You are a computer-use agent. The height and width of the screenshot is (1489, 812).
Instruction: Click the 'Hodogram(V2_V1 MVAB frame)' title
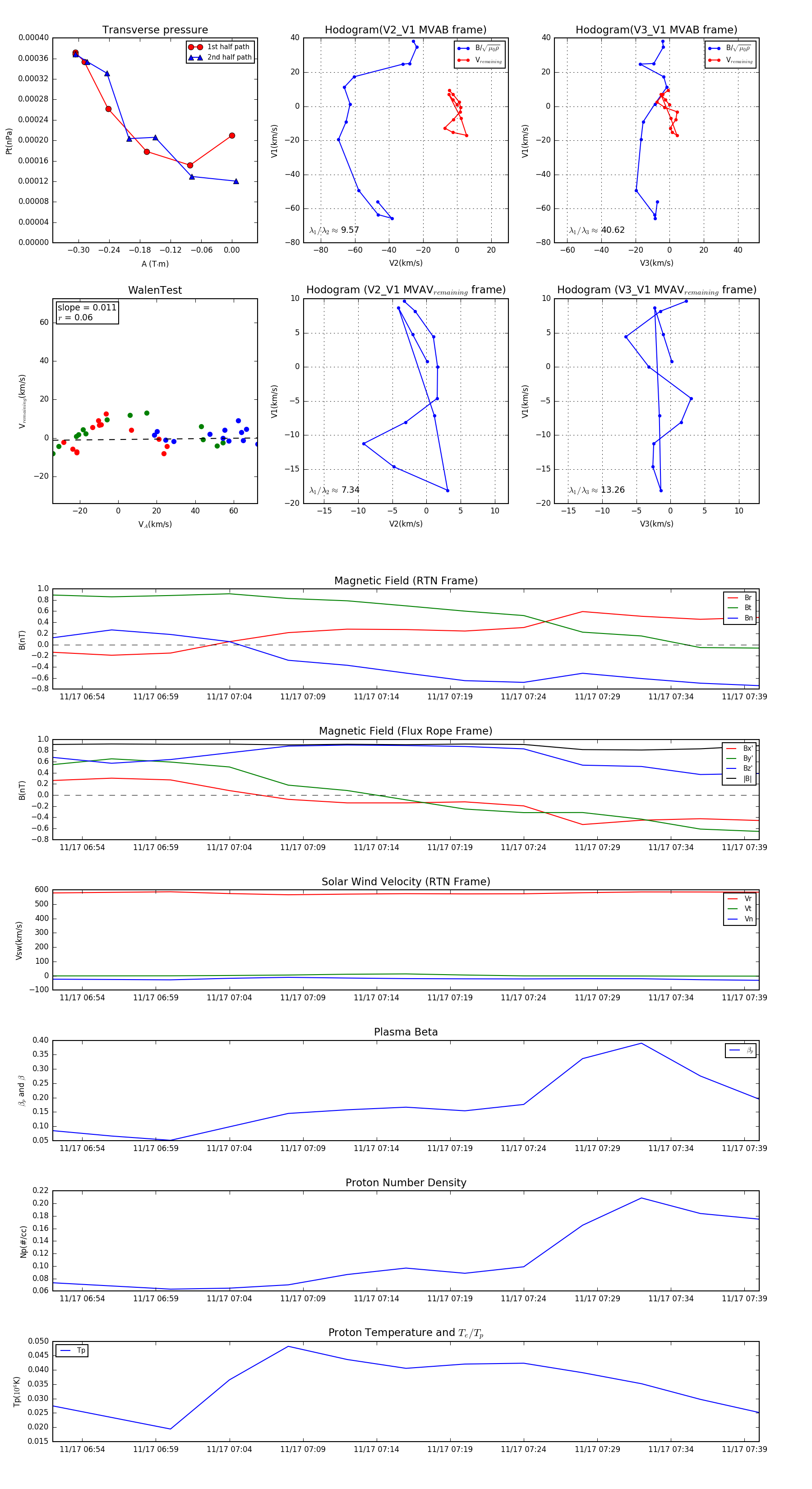pos(405,29)
